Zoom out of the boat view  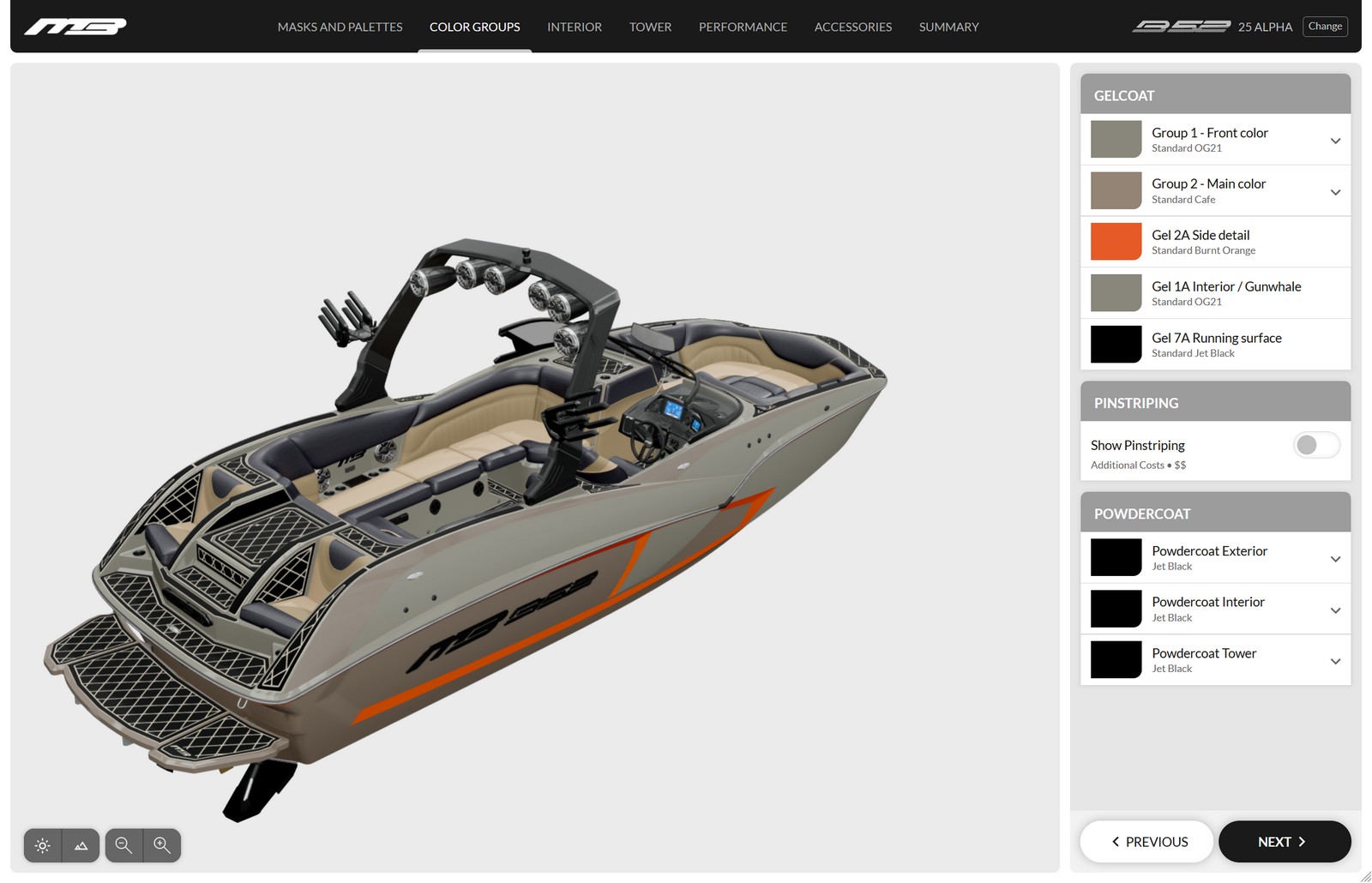point(123,846)
